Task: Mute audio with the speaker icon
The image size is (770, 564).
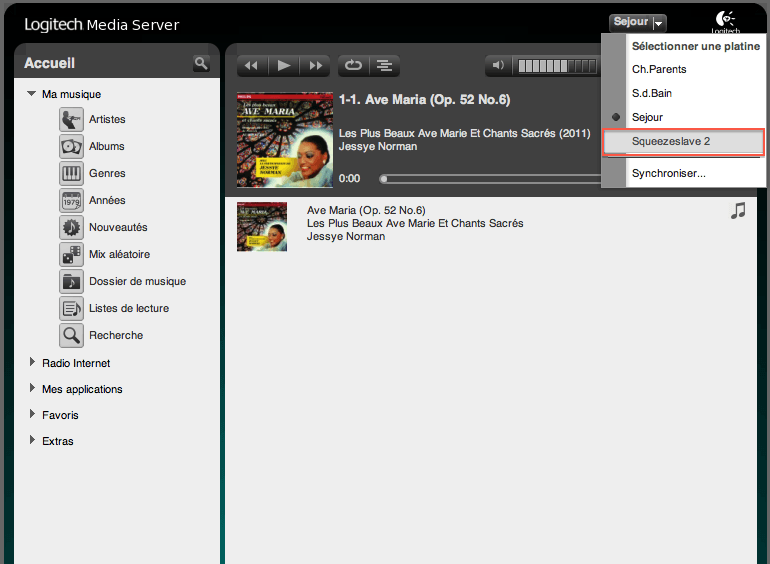Action: (498, 66)
